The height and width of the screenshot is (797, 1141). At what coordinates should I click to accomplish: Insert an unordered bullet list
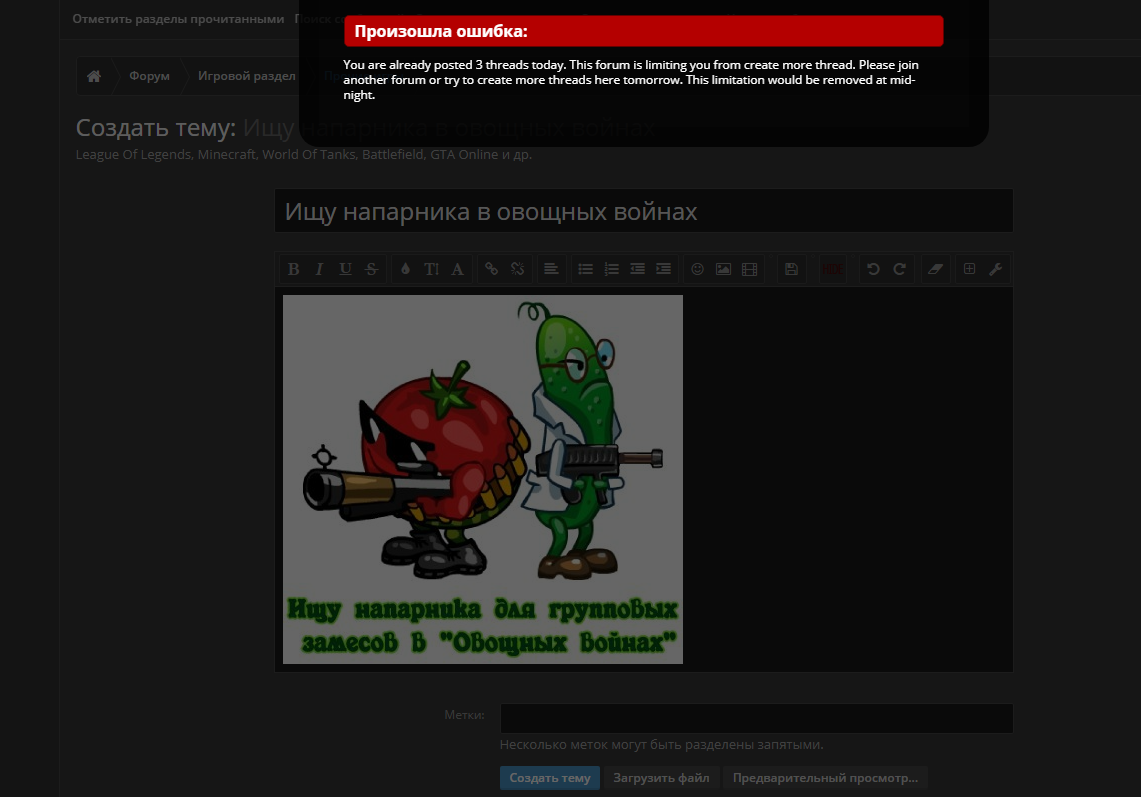point(585,269)
